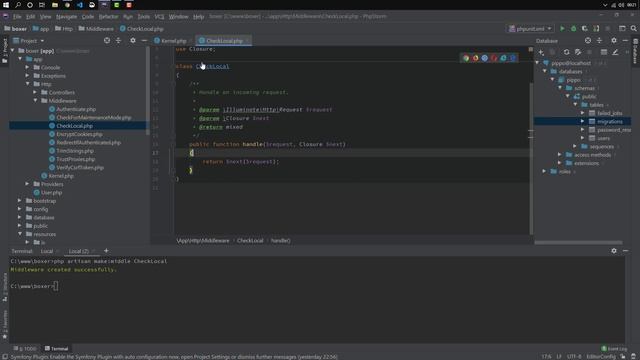Screen dimensions: 640x360
Task: Open in Edge browser icon in editor
Action: click(513, 58)
